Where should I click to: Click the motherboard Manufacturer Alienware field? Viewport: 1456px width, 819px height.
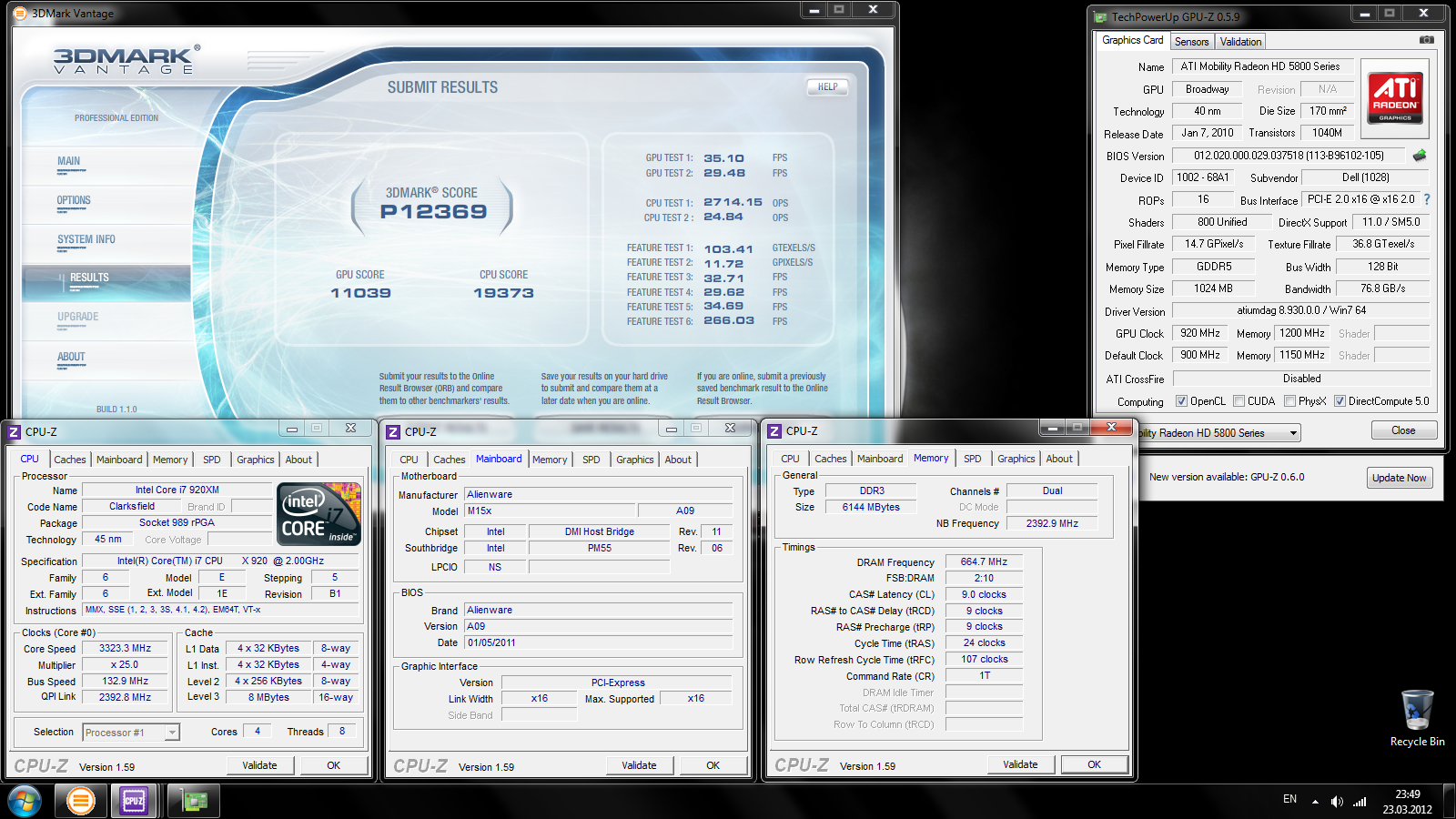pyautogui.click(x=598, y=494)
